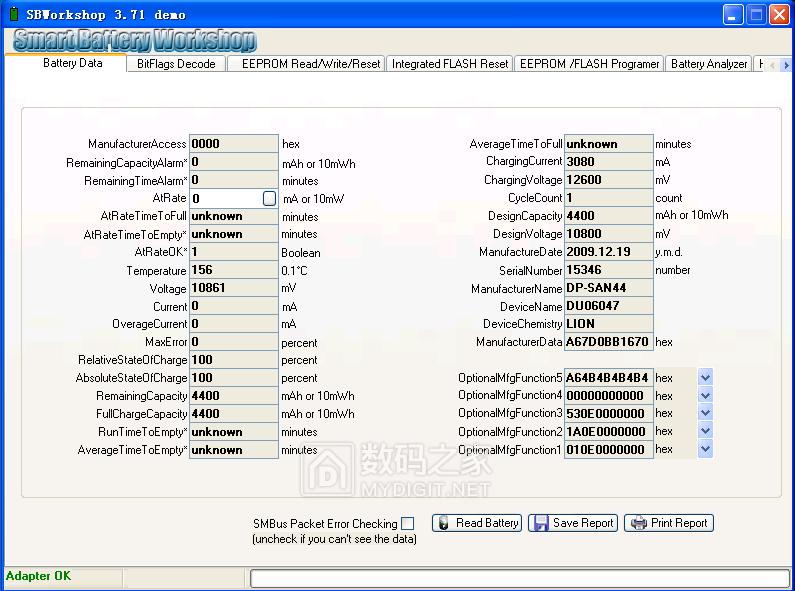Switch to the BitFlags Decode tab
Screen dimensions: 795x591
coord(176,64)
